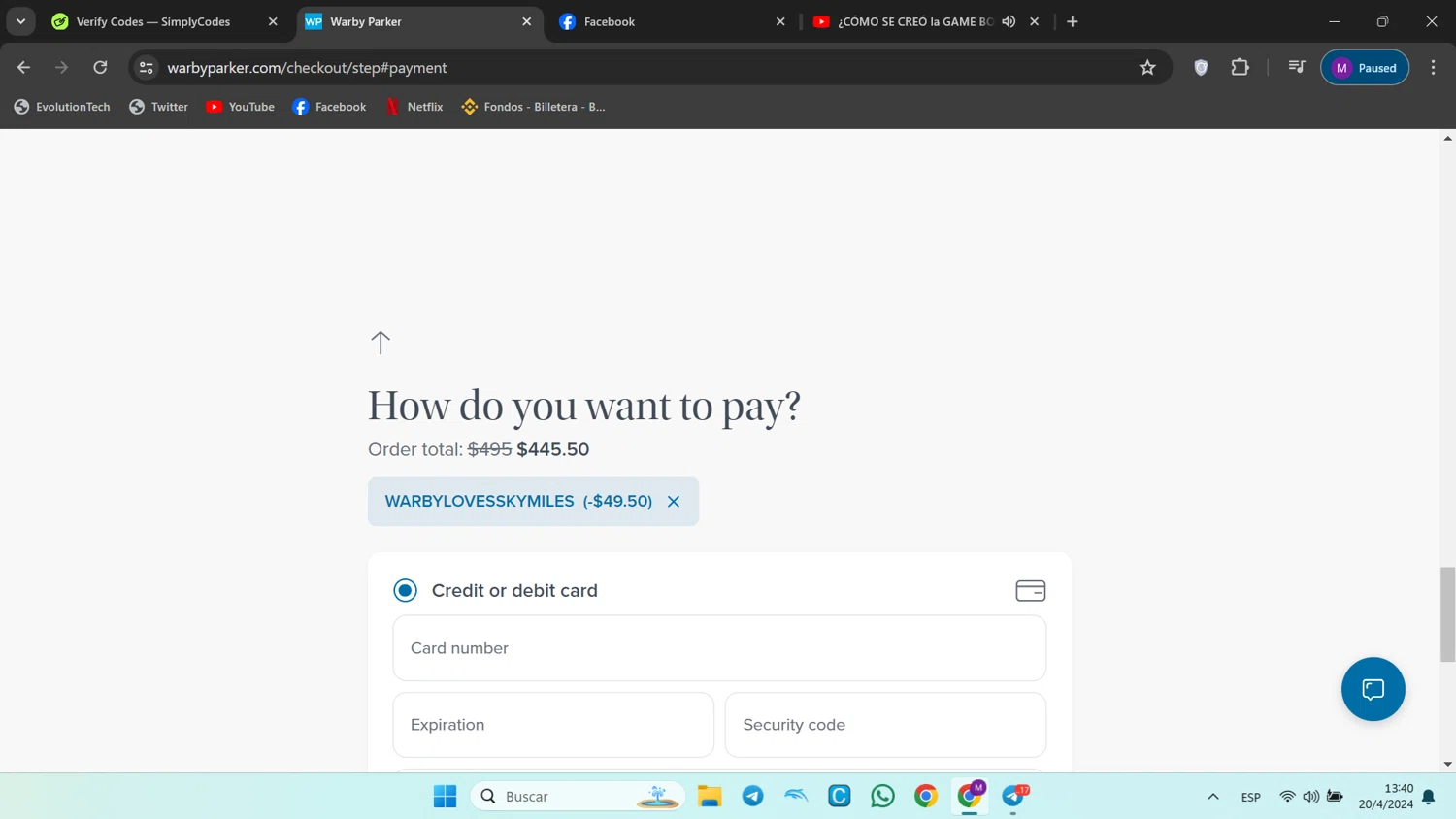1456x819 pixels.
Task: Focus the Card number field
Action: tap(719, 648)
